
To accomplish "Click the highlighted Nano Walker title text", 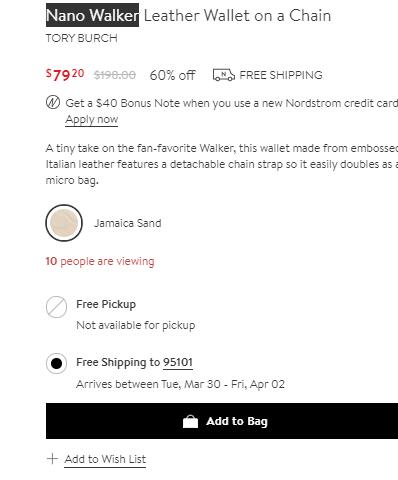I will (x=92, y=15).
